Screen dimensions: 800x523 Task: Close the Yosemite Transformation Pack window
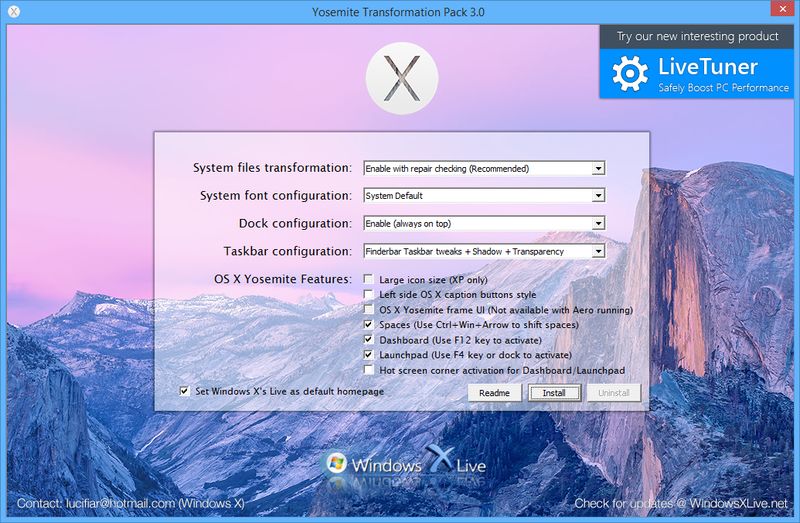pos(783,9)
